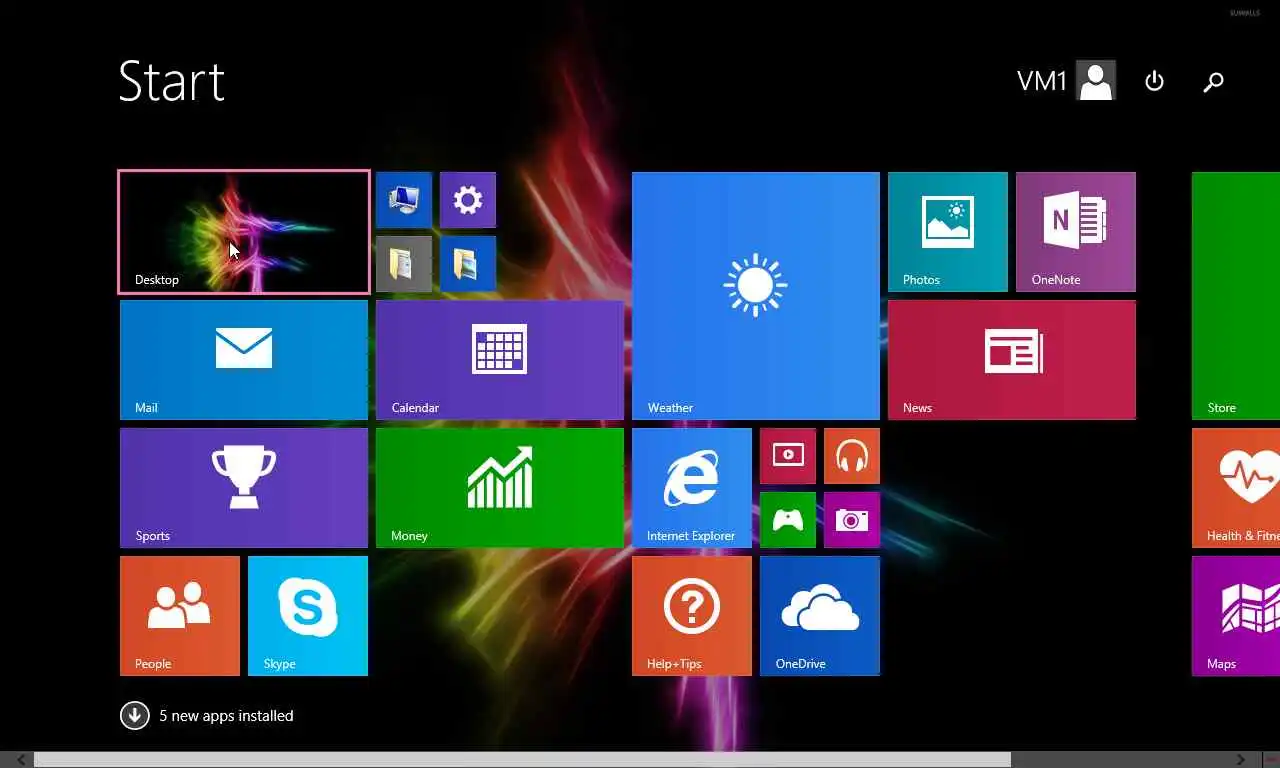
Task: Open the Weather tile
Action: click(756, 296)
